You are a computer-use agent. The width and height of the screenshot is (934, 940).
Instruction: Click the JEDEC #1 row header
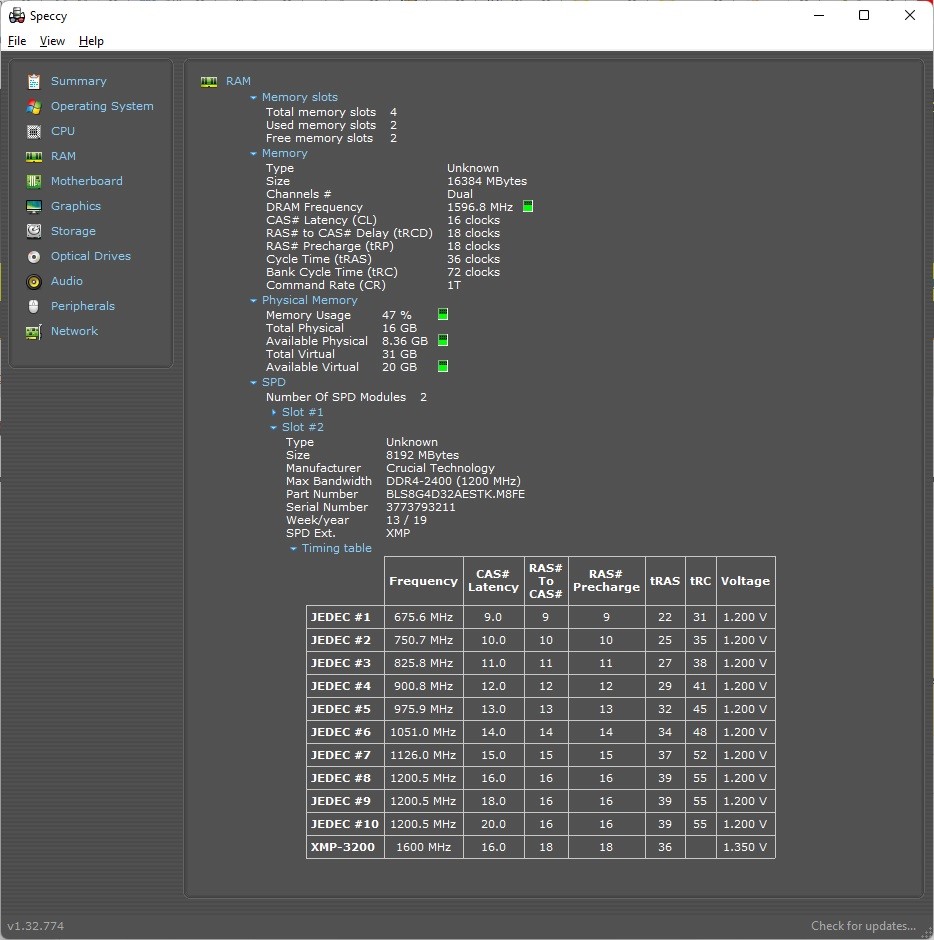click(345, 617)
